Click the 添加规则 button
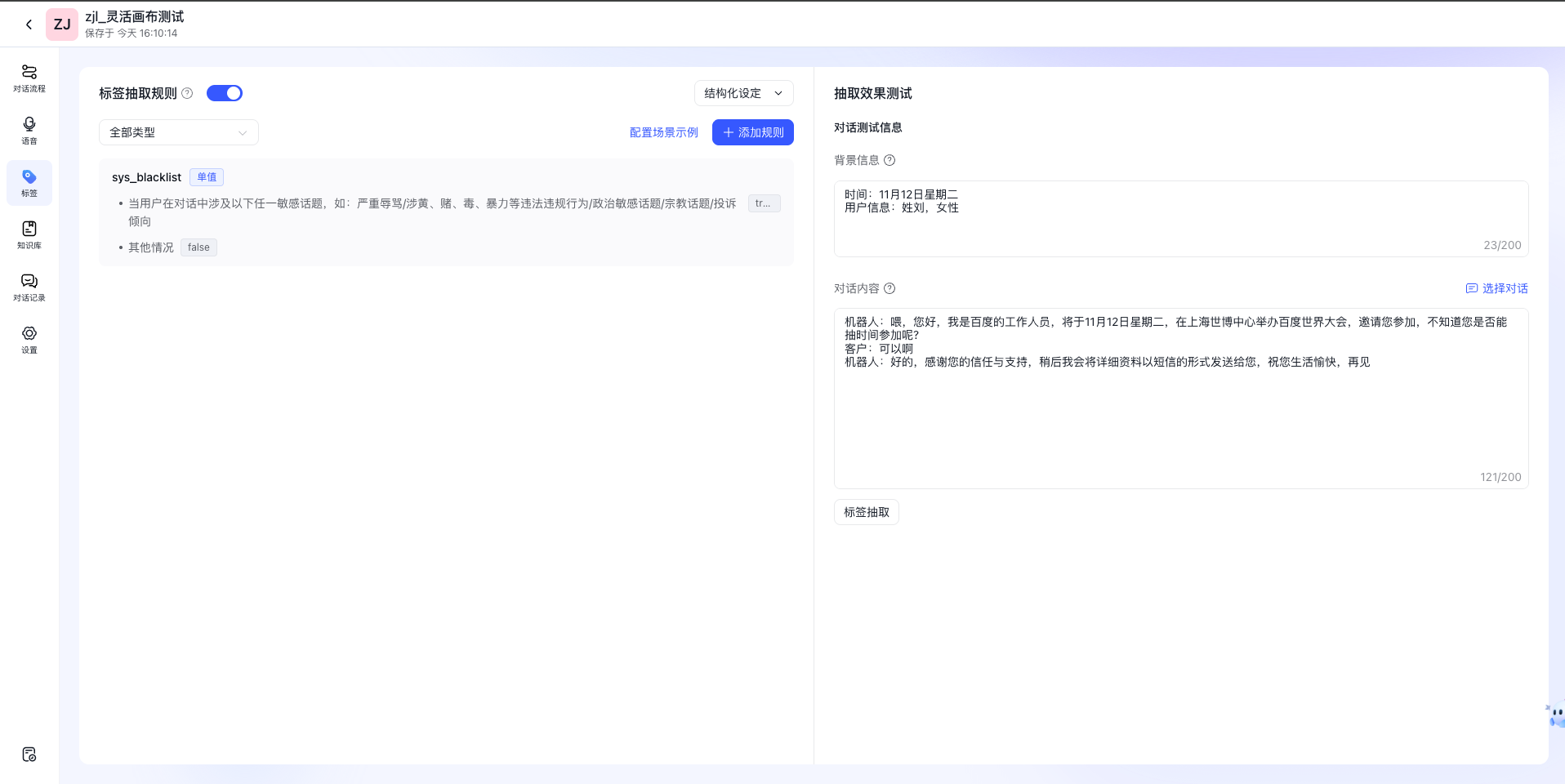The width and height of the screenshot is (1565, 784). 752,132
